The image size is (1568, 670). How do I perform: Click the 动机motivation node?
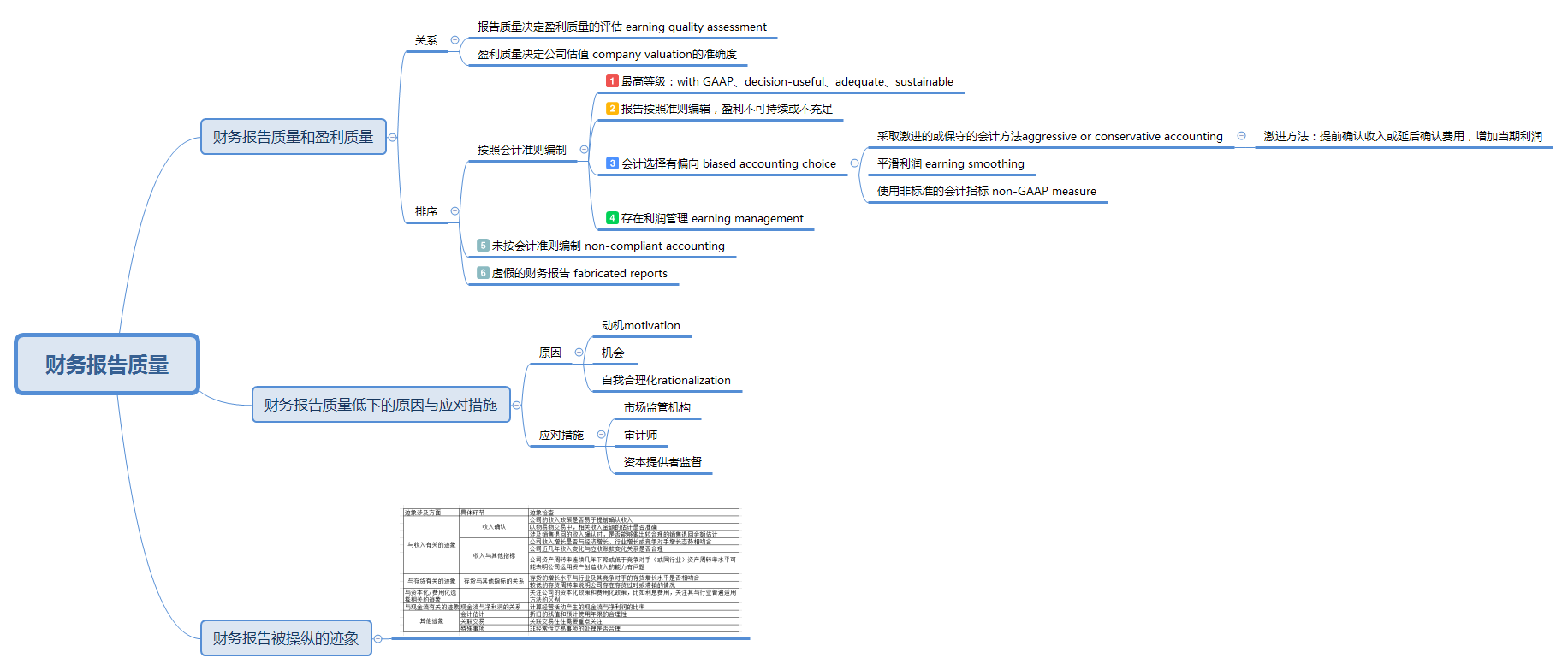point(641,325)
